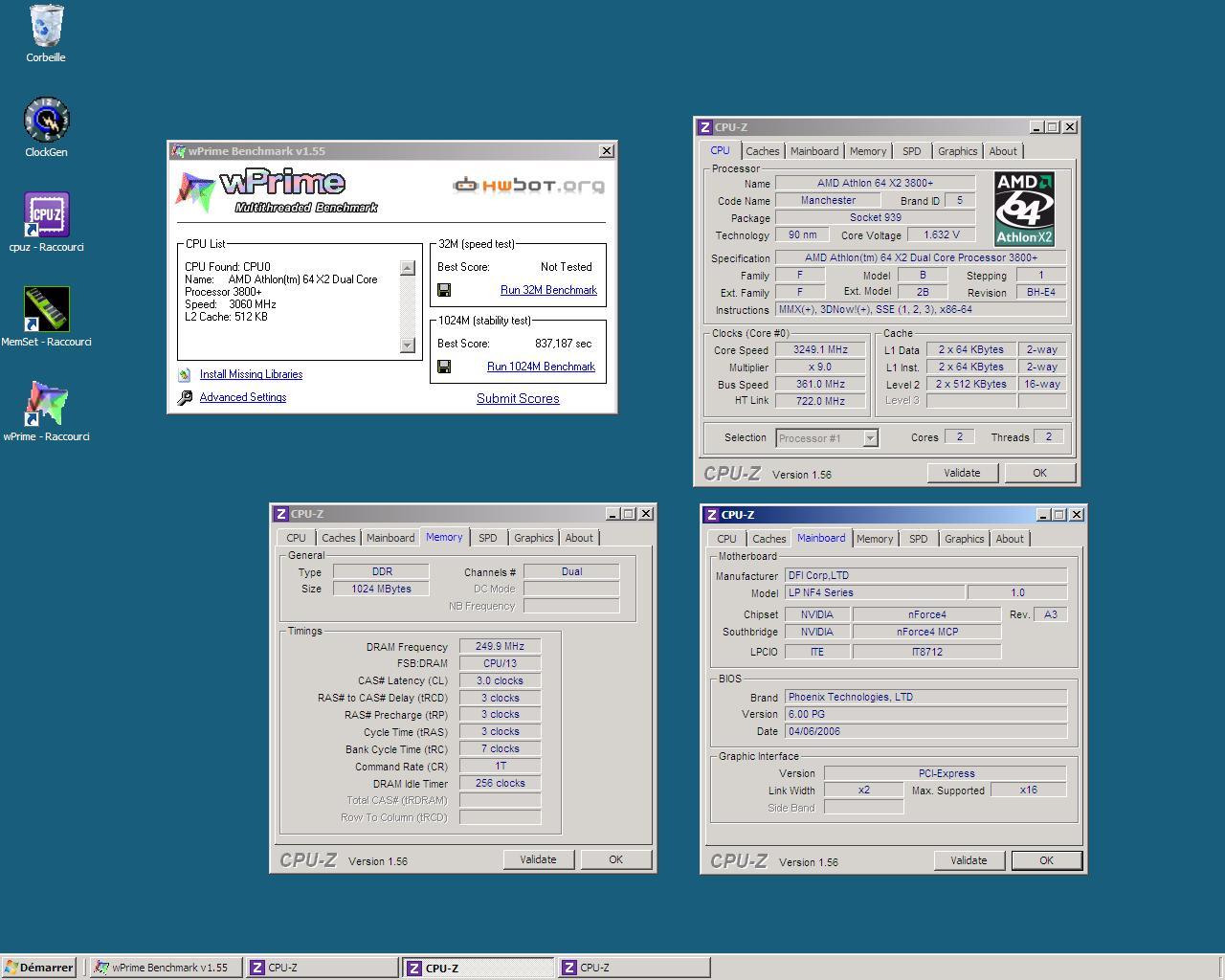Open the Corbeille recycle bin icon
Image resolution: width=1225 pixels, height=980 pixels.
pyautogui.click(x=46, y=33)
